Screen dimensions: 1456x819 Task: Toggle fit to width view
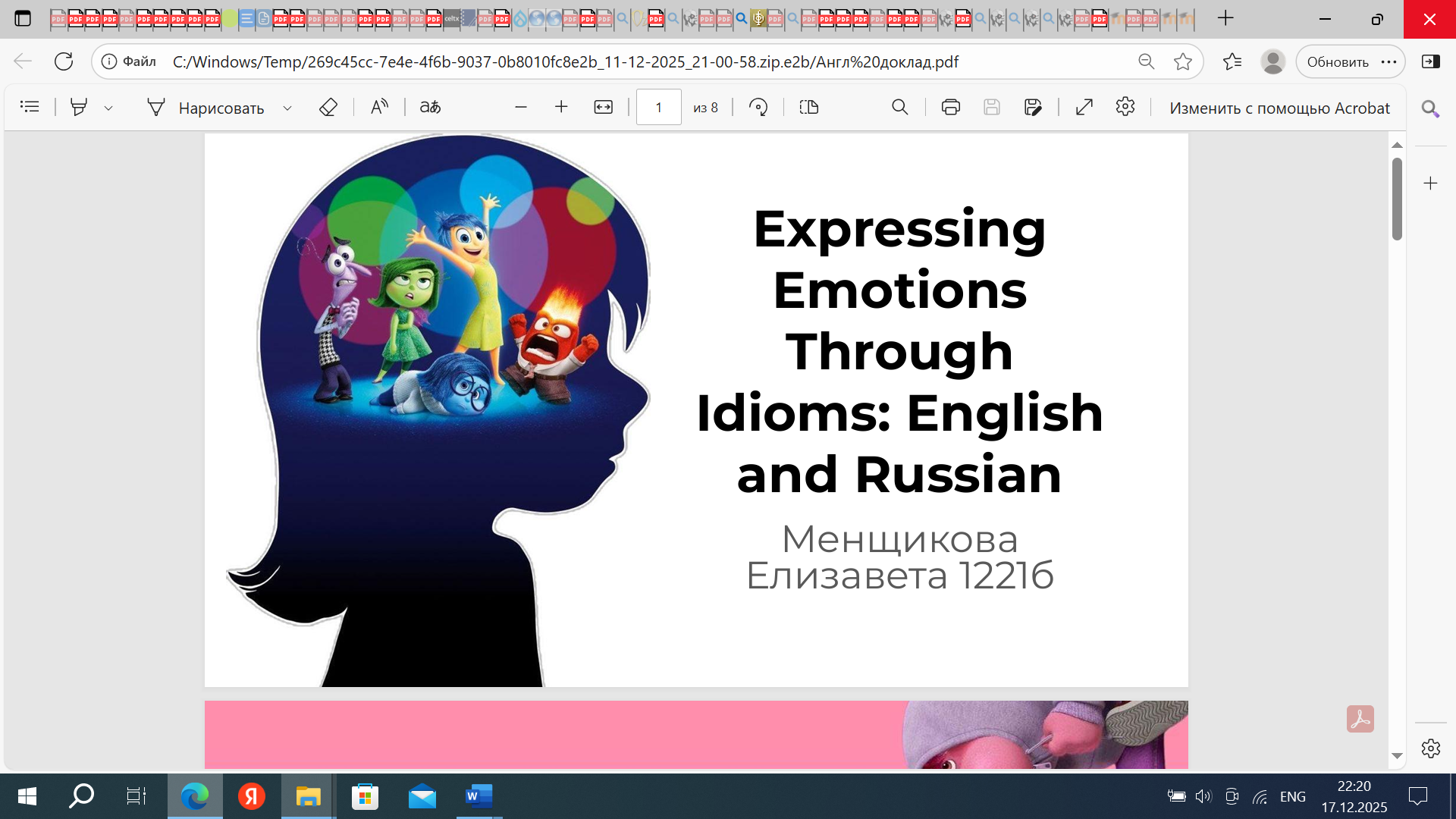[603, 107]
